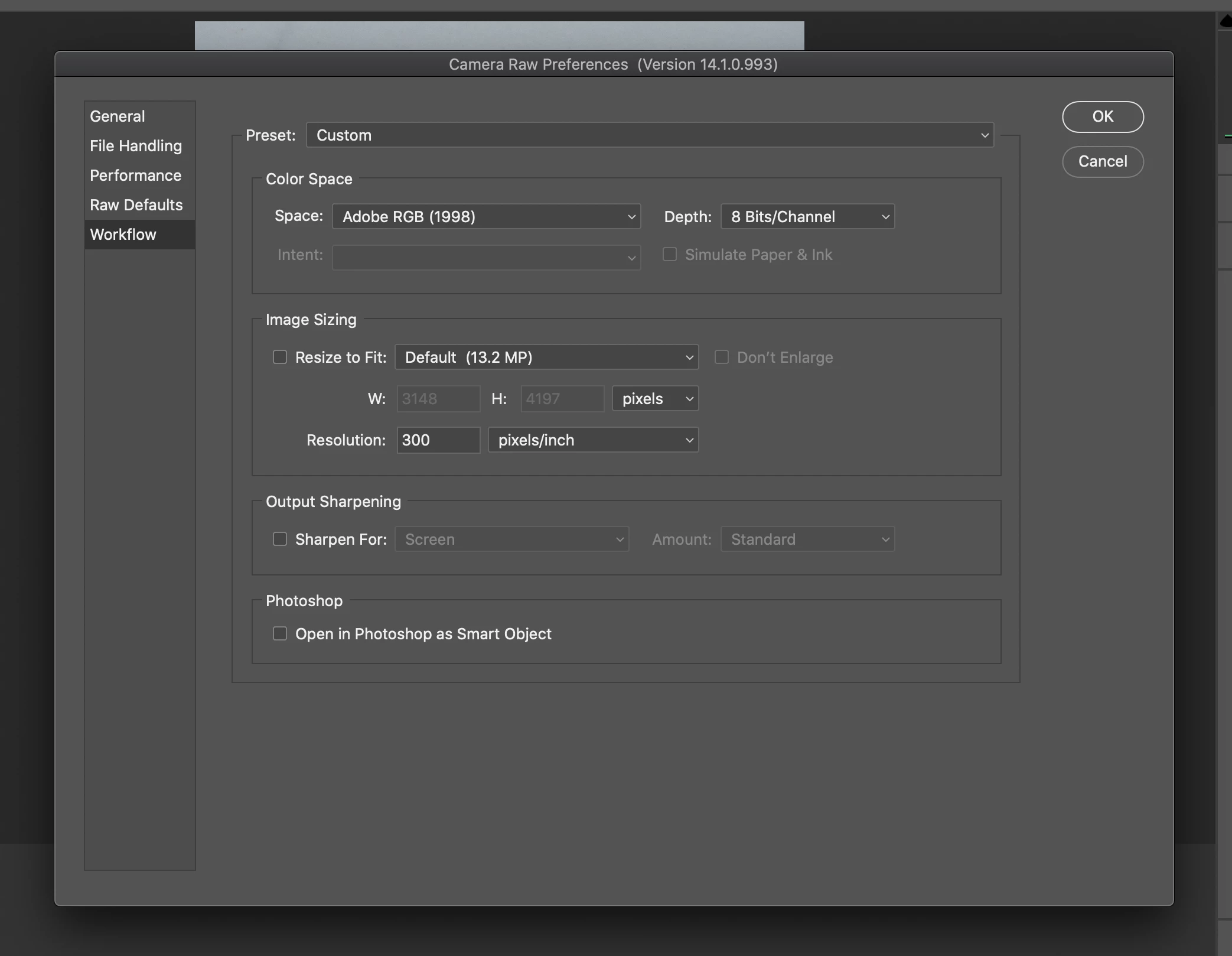
Task: Switch to the General preferences section
Action: point(118,116)
